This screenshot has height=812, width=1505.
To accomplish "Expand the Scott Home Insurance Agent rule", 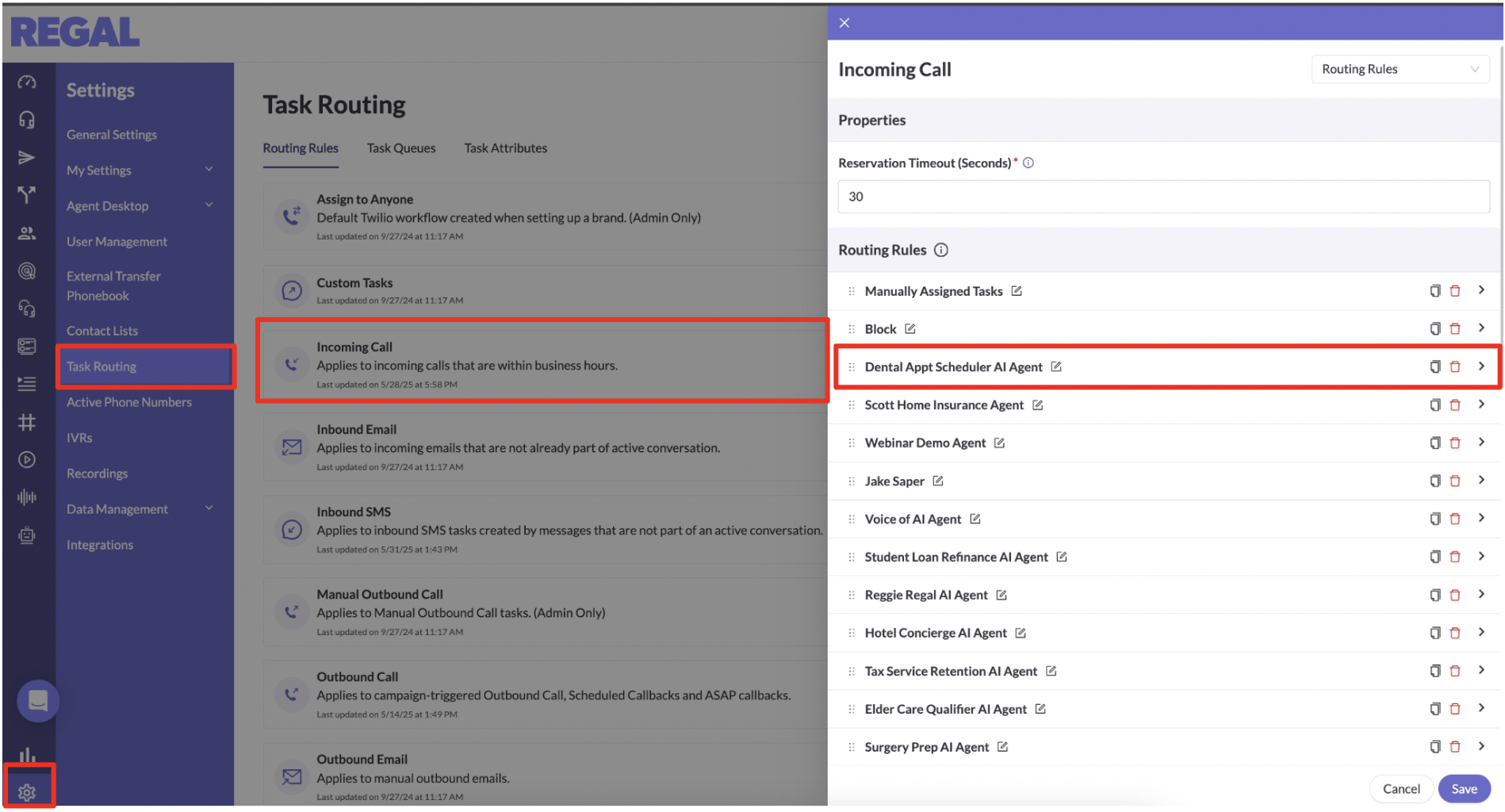I will tap(1481, 404).
